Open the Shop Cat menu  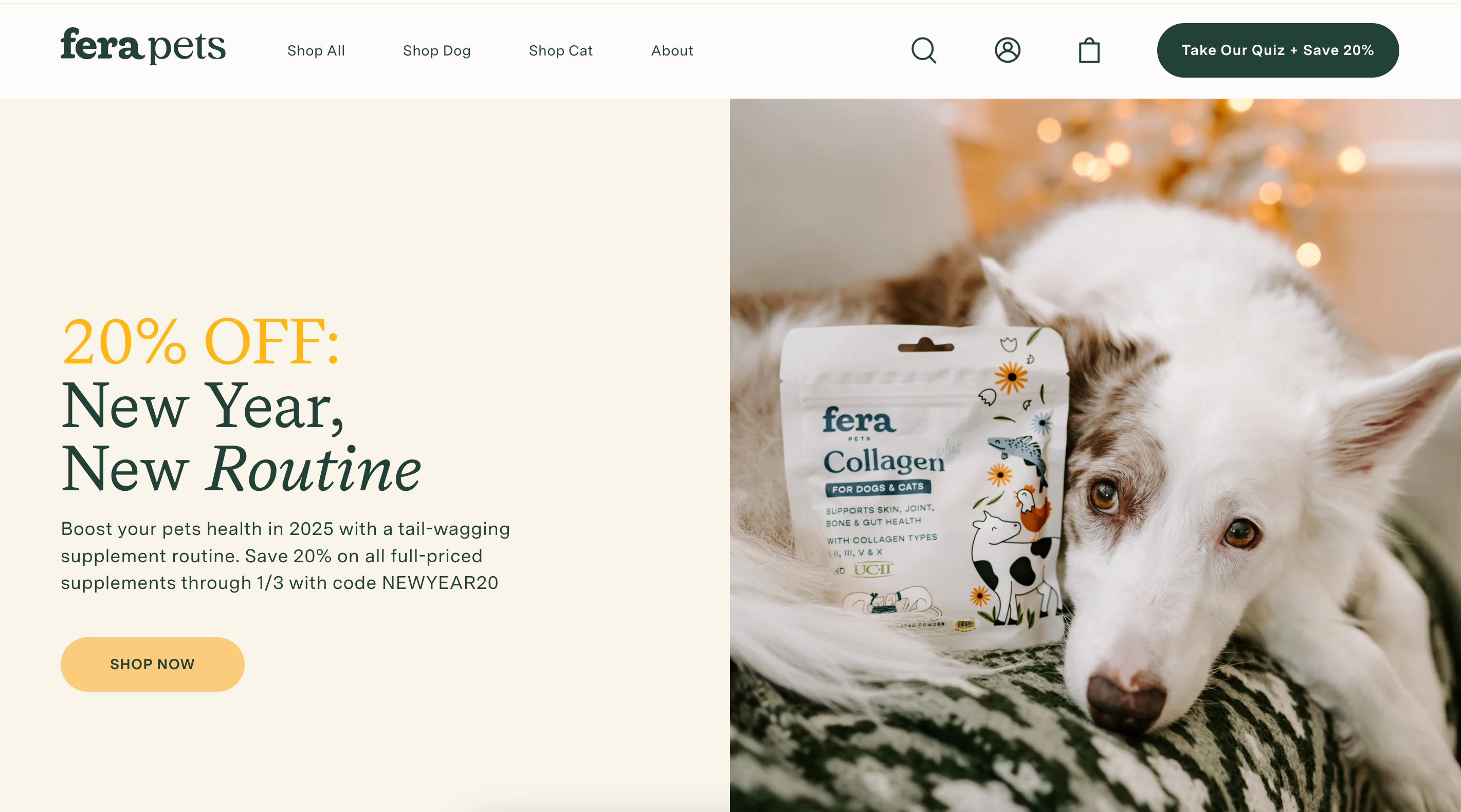pos(560,50)
